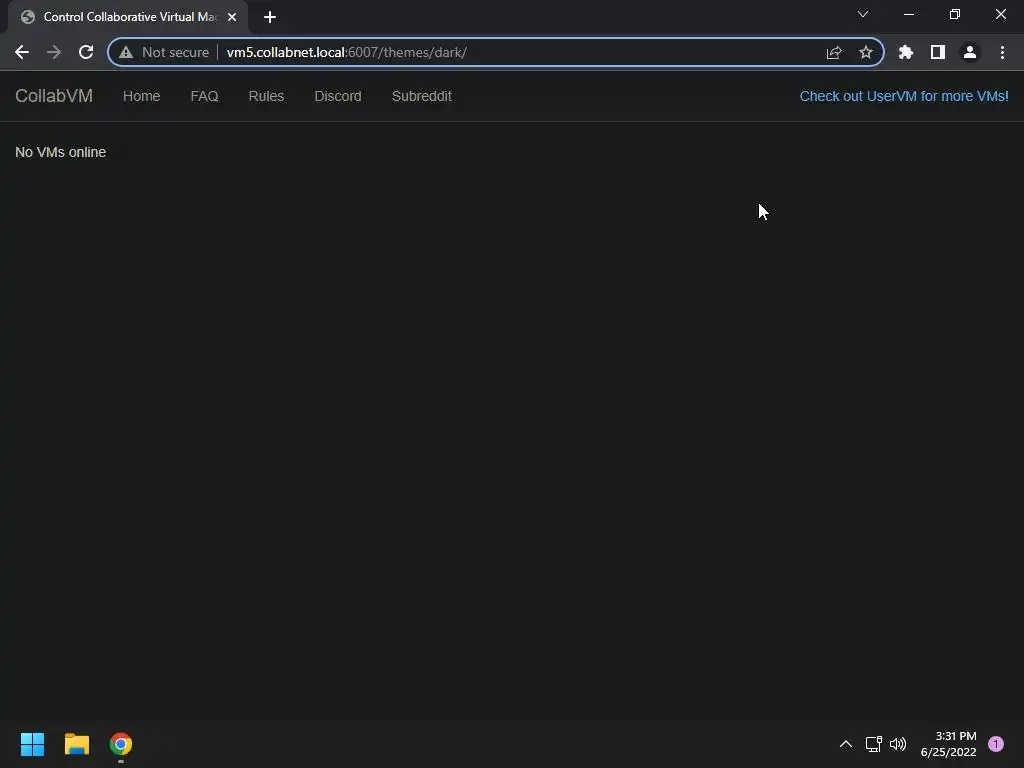Follow the Check out UserVM link

[x=904, y=96]
